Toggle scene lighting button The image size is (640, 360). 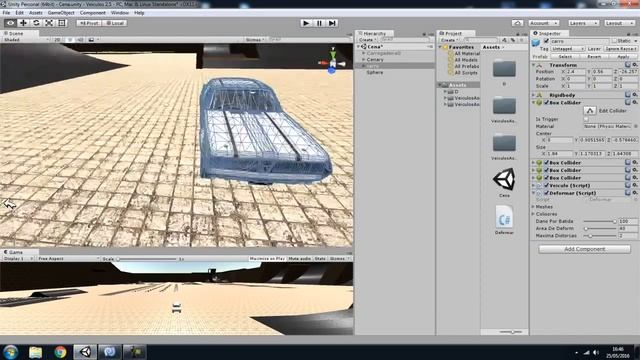pos(70,40)
